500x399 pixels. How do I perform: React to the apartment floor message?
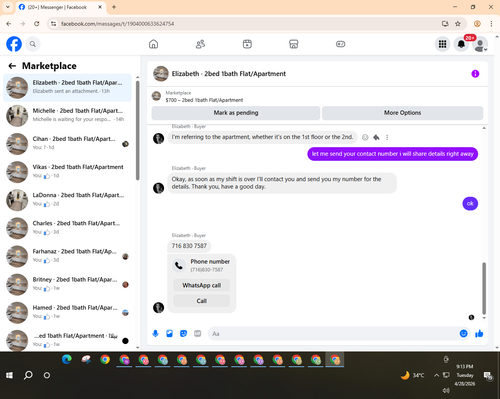tap(365, 137)
